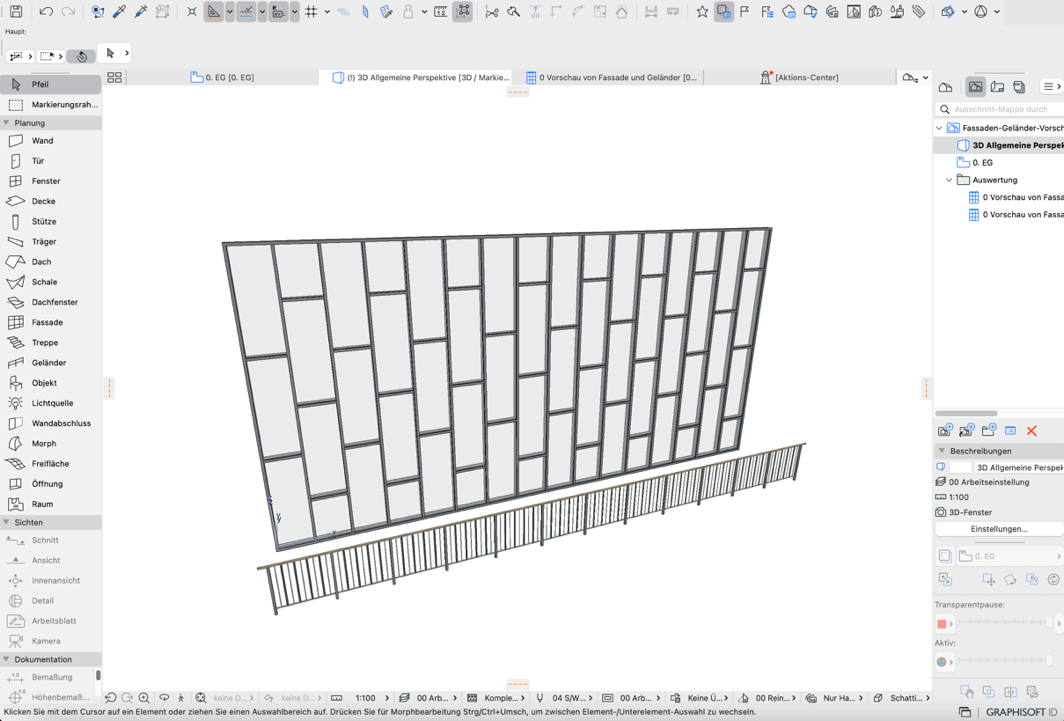The image size is (1064, 721).
Task: Click the flag icon in top toolbar
Action: coord(745,12)
